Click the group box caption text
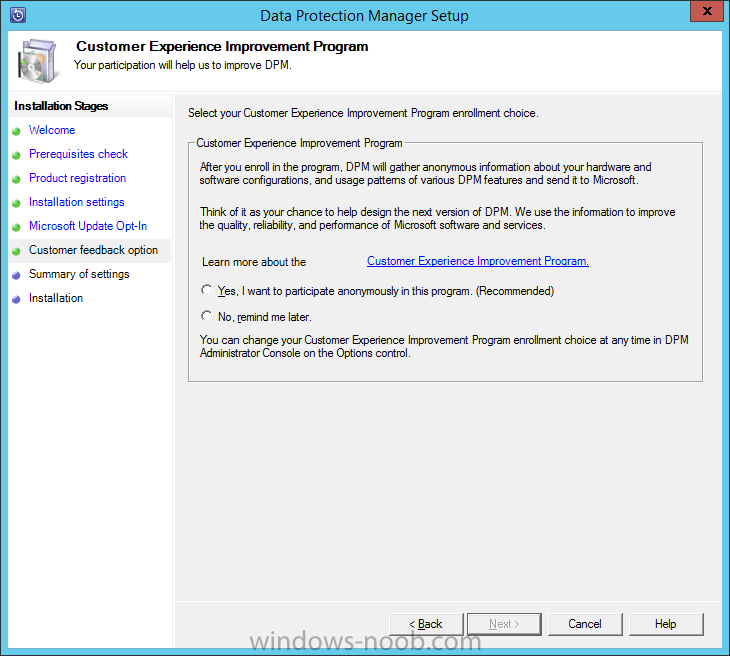Image resolution: width=730 pixels, height=656 pixels. click(299, 143)
